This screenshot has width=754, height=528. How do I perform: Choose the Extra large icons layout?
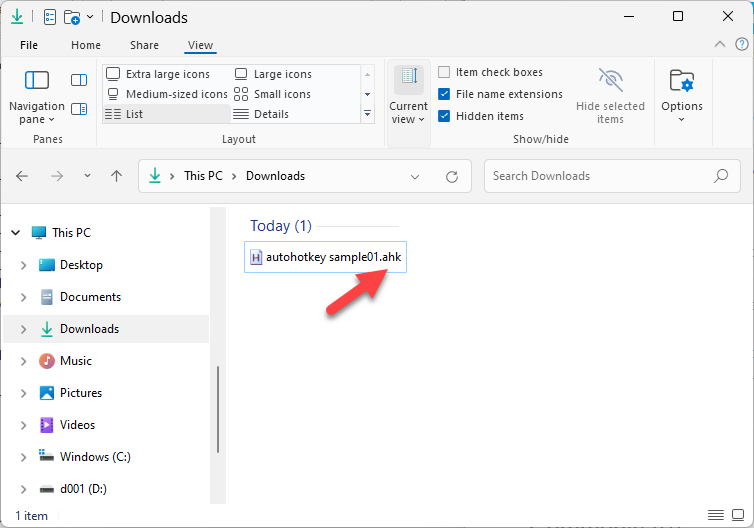pyautogui.click(x=158, y=74)
